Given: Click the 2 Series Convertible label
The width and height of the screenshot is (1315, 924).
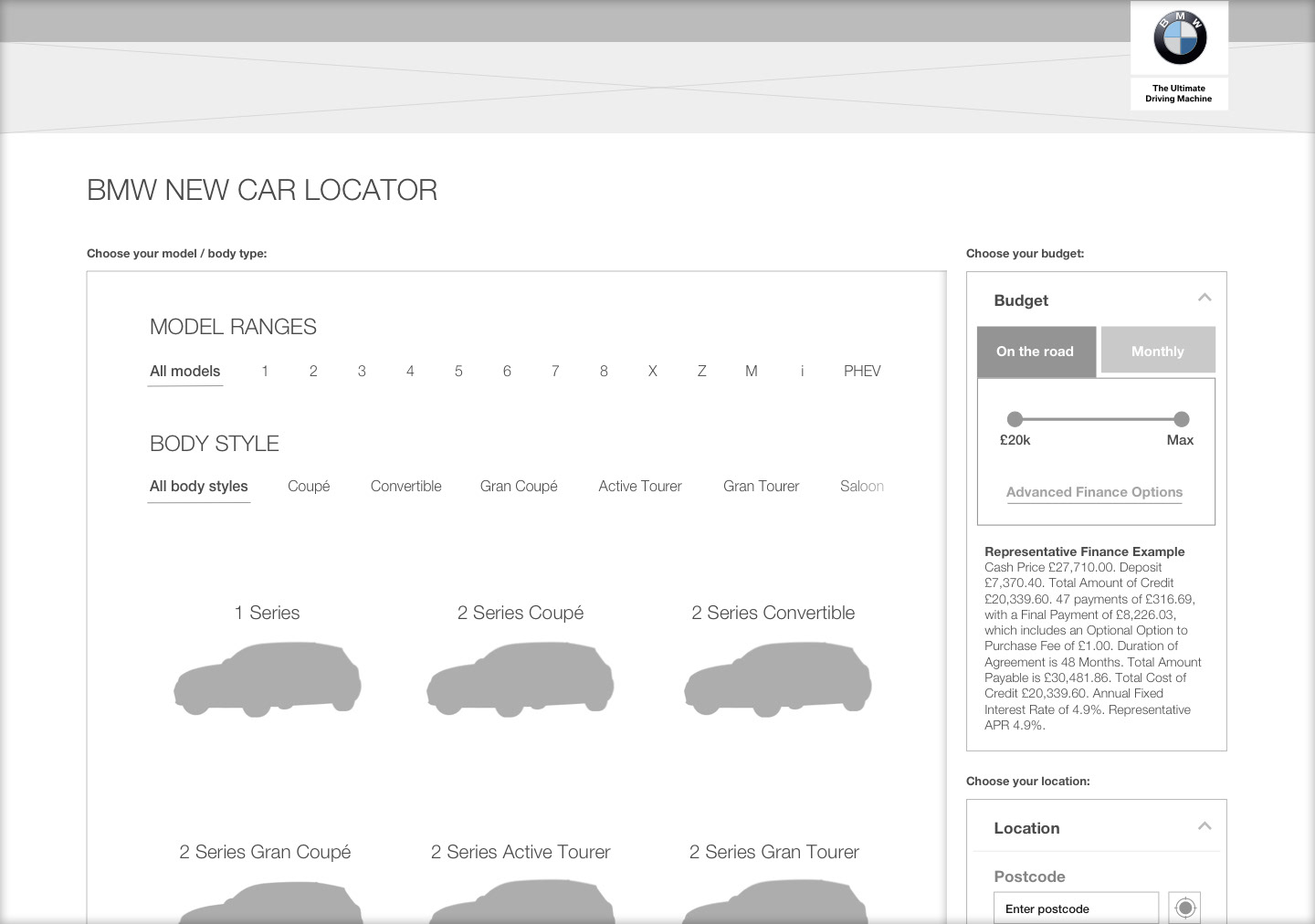Looking at the screenshot, I should [x=773, y=613].
